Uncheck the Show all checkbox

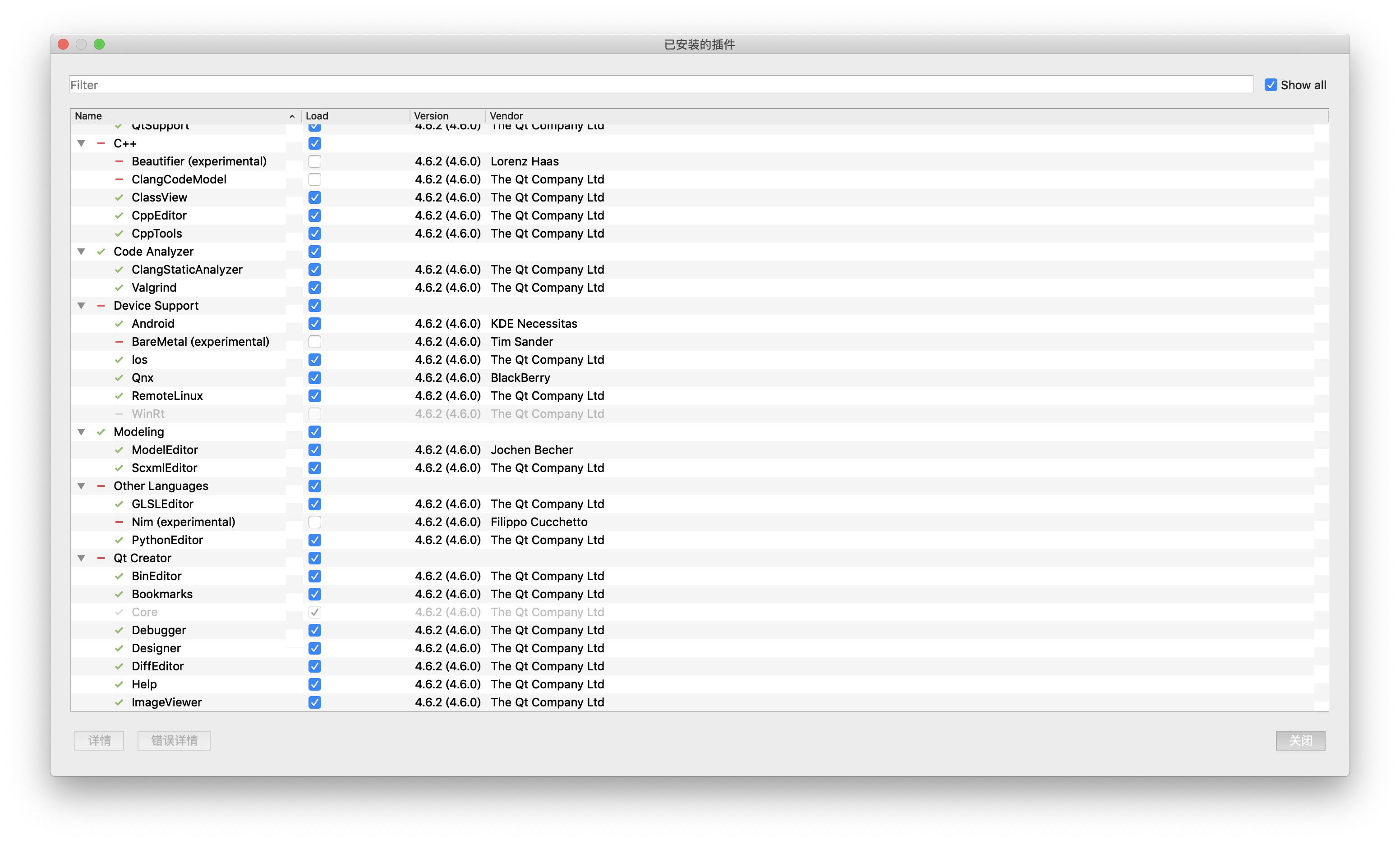(1271, 85)
